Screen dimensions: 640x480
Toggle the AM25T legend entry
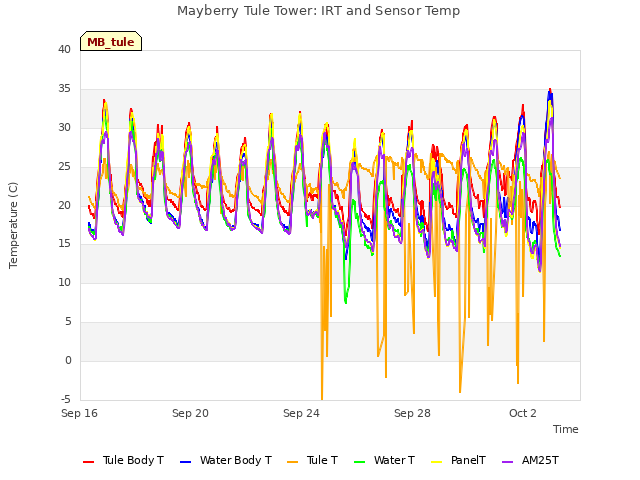(530, 460)
